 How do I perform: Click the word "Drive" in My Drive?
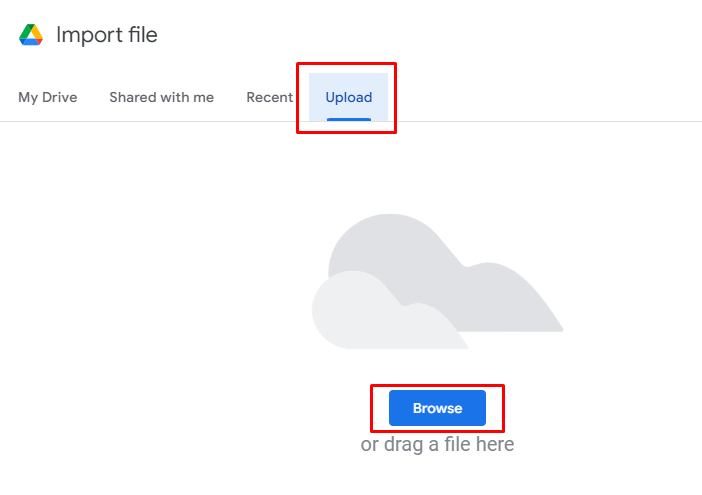(60, 97)
